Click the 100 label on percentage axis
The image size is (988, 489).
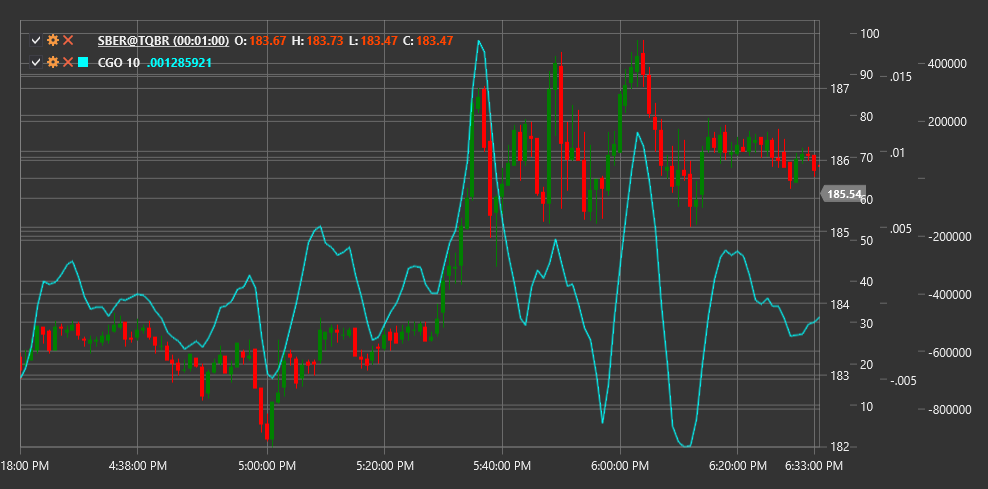(x=869, y=34)
